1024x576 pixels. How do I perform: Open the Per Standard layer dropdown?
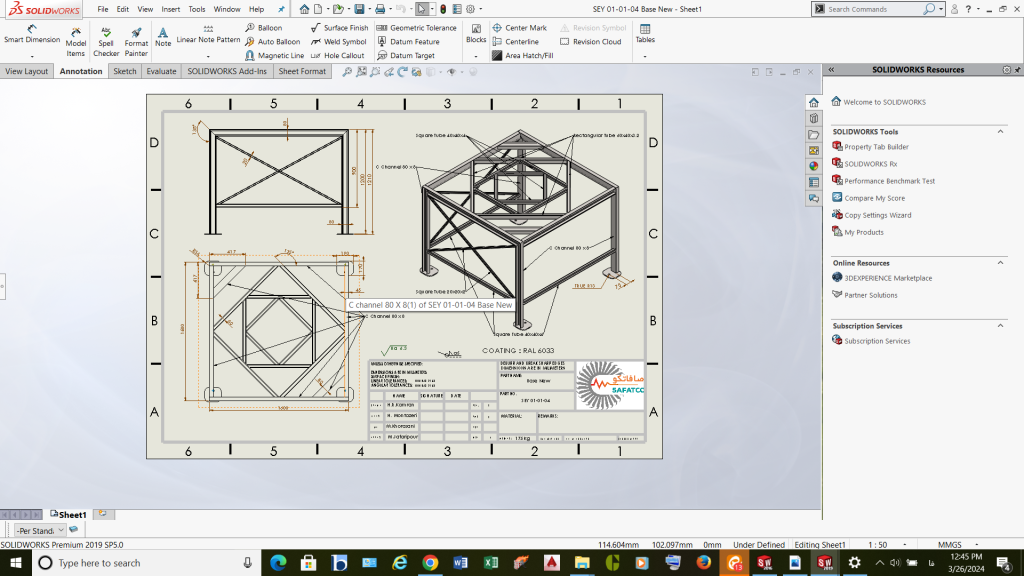point(60,530)
